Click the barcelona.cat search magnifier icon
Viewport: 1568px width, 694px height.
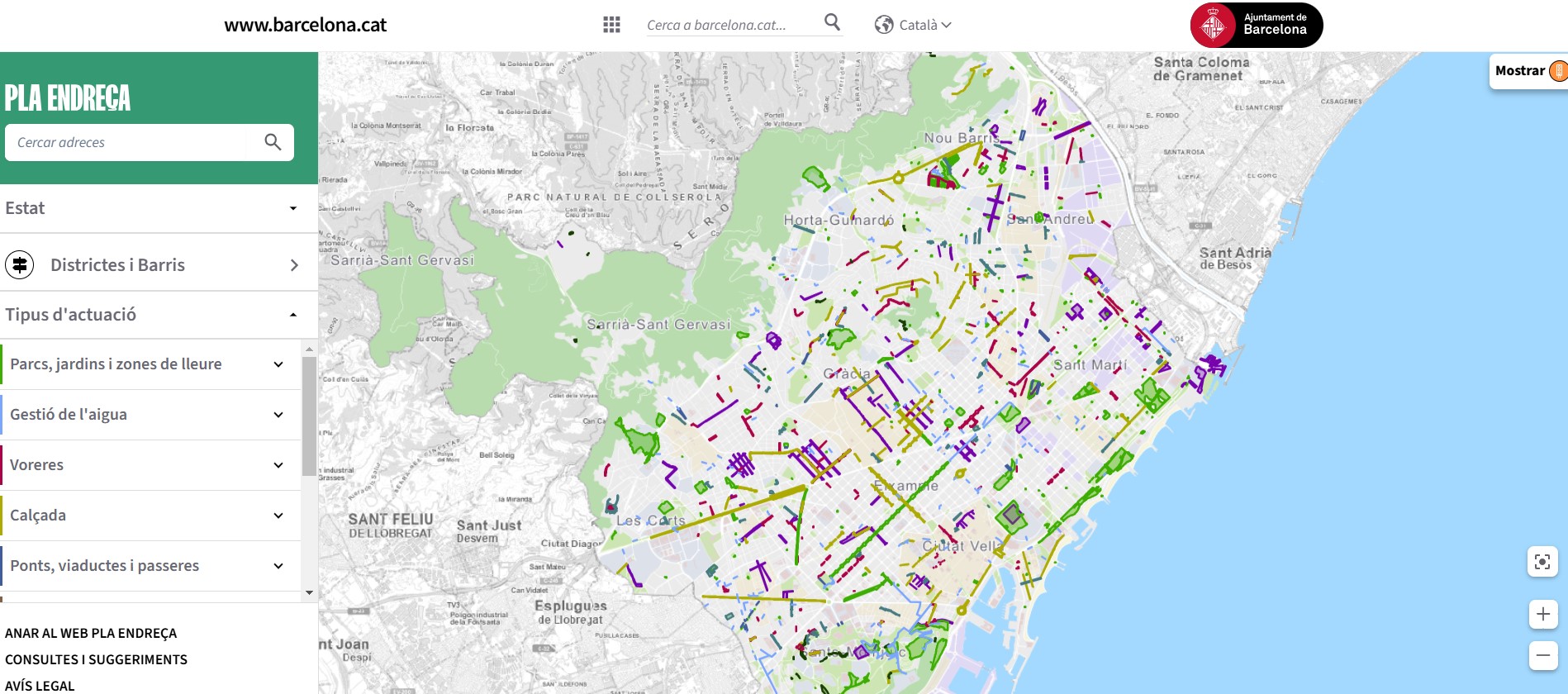coord(832,22)
